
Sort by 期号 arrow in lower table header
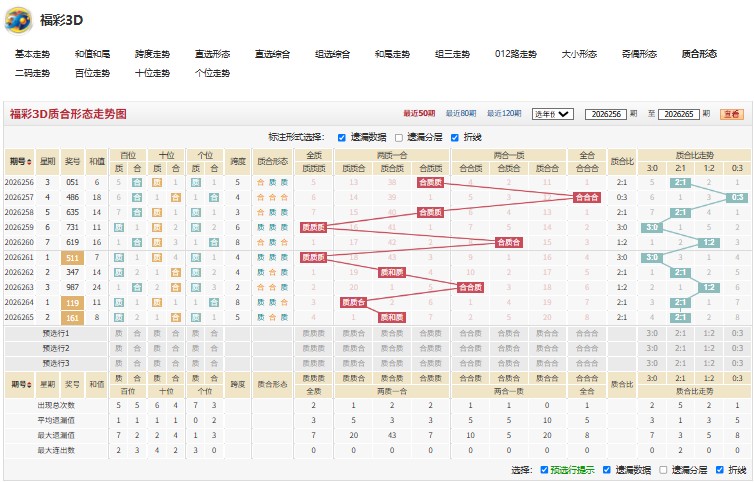coord(30,385)
